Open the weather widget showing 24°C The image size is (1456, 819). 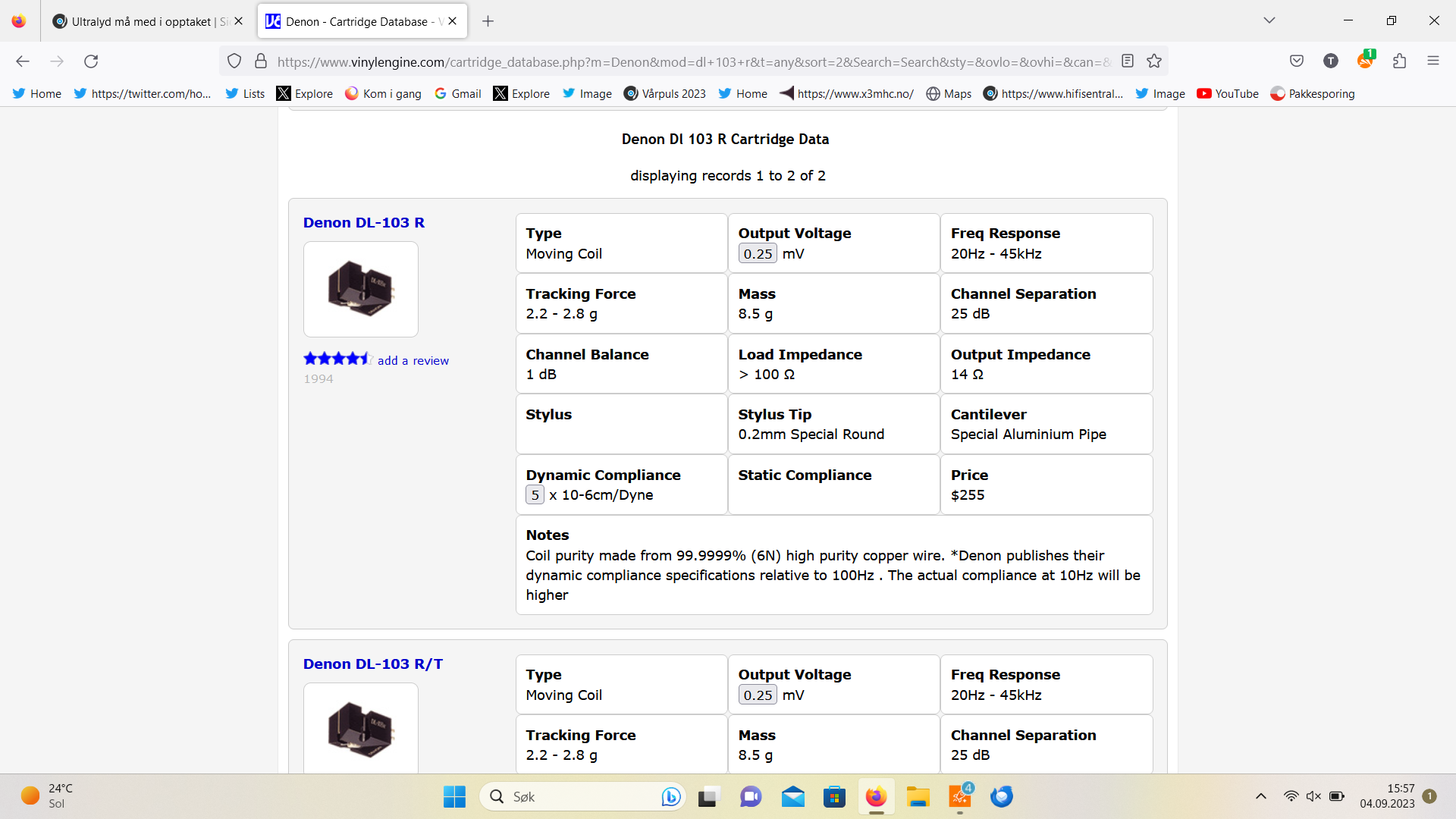click(47, 796)
